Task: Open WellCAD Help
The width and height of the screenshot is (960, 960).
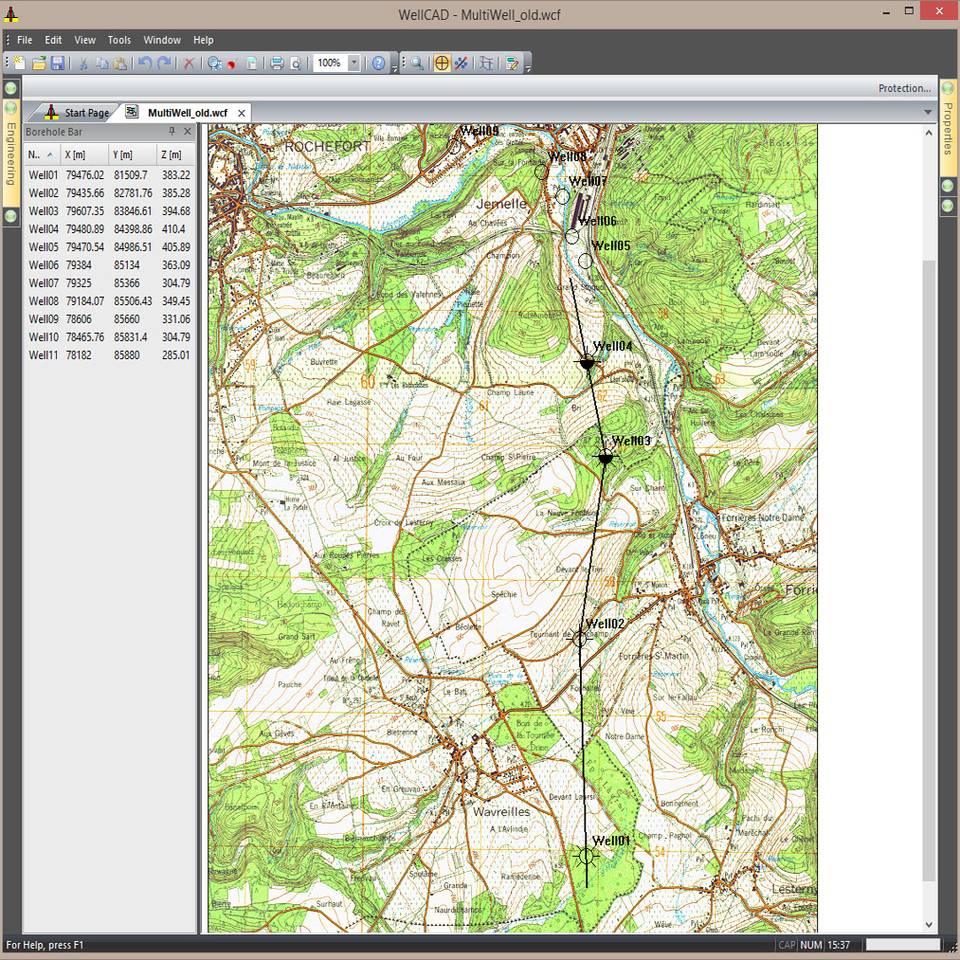Action: click(381, 62)
